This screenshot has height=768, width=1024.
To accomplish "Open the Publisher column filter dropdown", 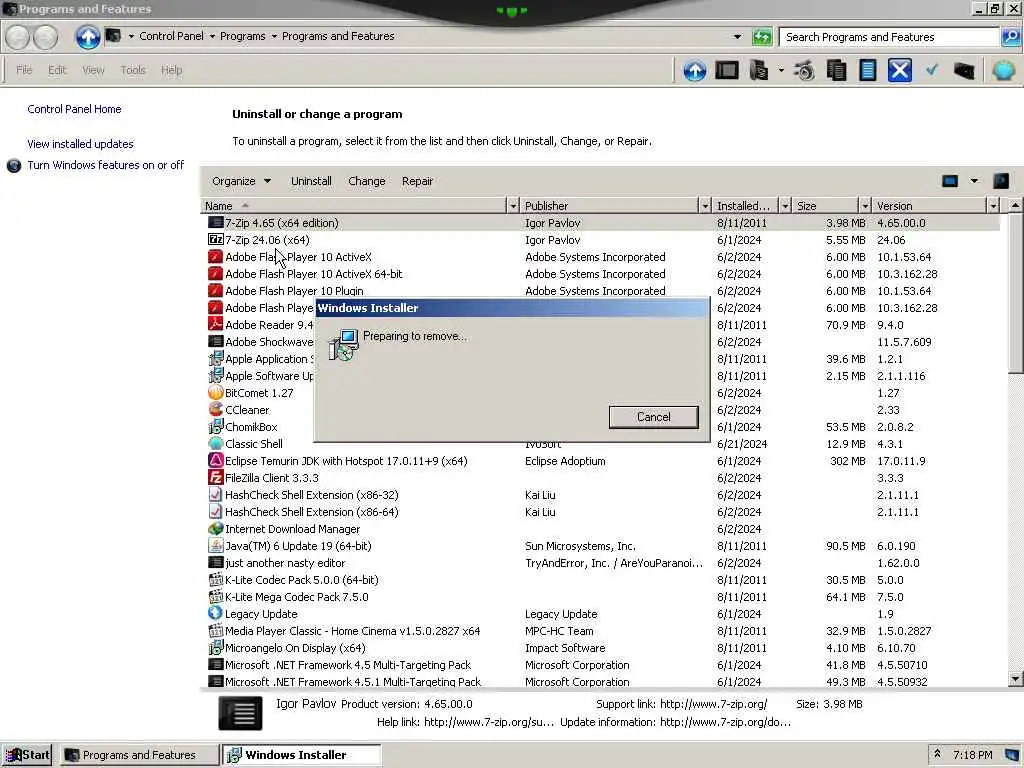I will tap(705, 206).
